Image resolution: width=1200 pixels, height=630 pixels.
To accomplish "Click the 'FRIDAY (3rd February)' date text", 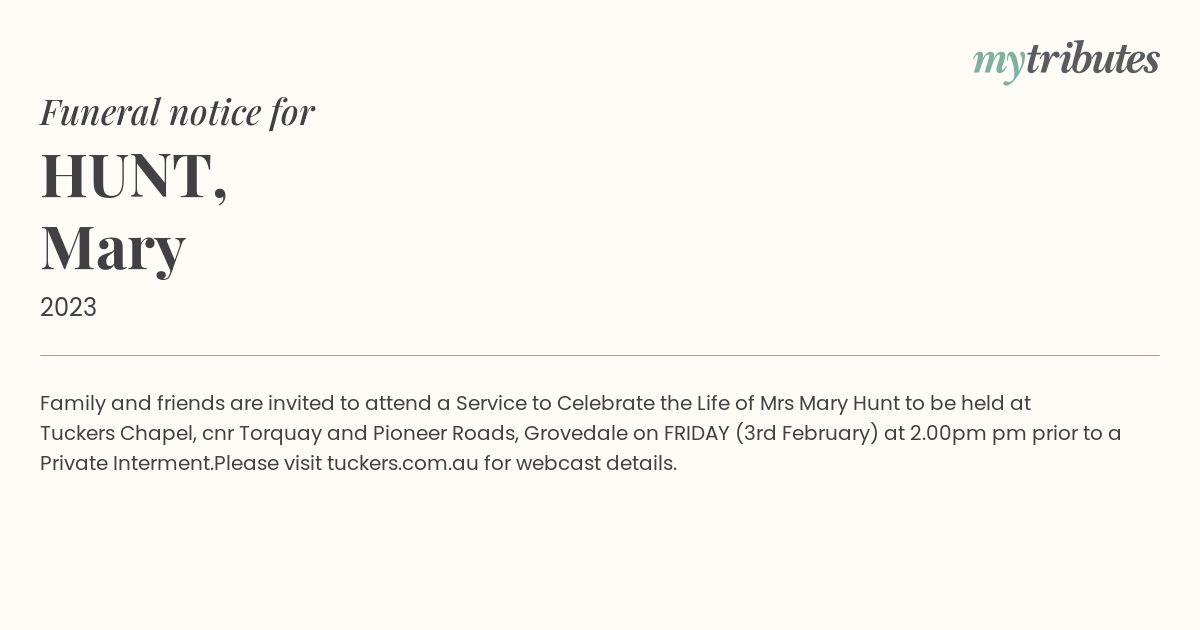I will coord(771,433).
